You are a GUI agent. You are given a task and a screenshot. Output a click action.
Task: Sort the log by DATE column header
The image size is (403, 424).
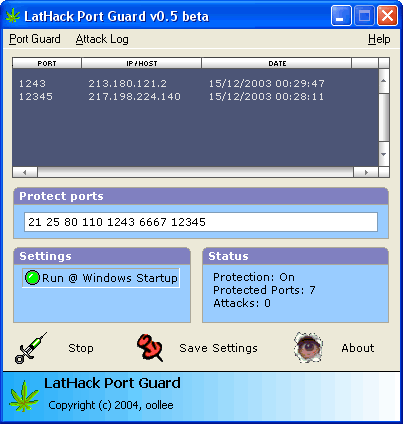coord(277,63)
